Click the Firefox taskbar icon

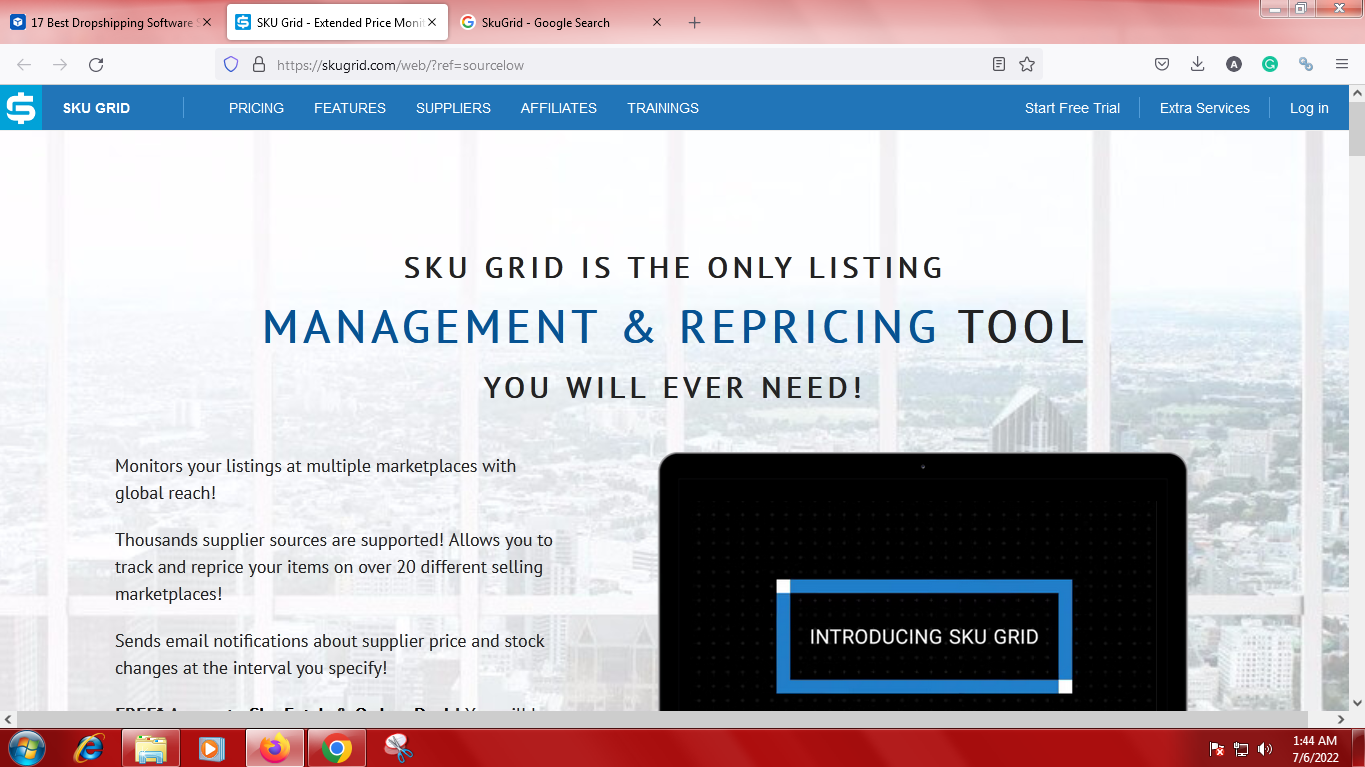click(274, 748)
